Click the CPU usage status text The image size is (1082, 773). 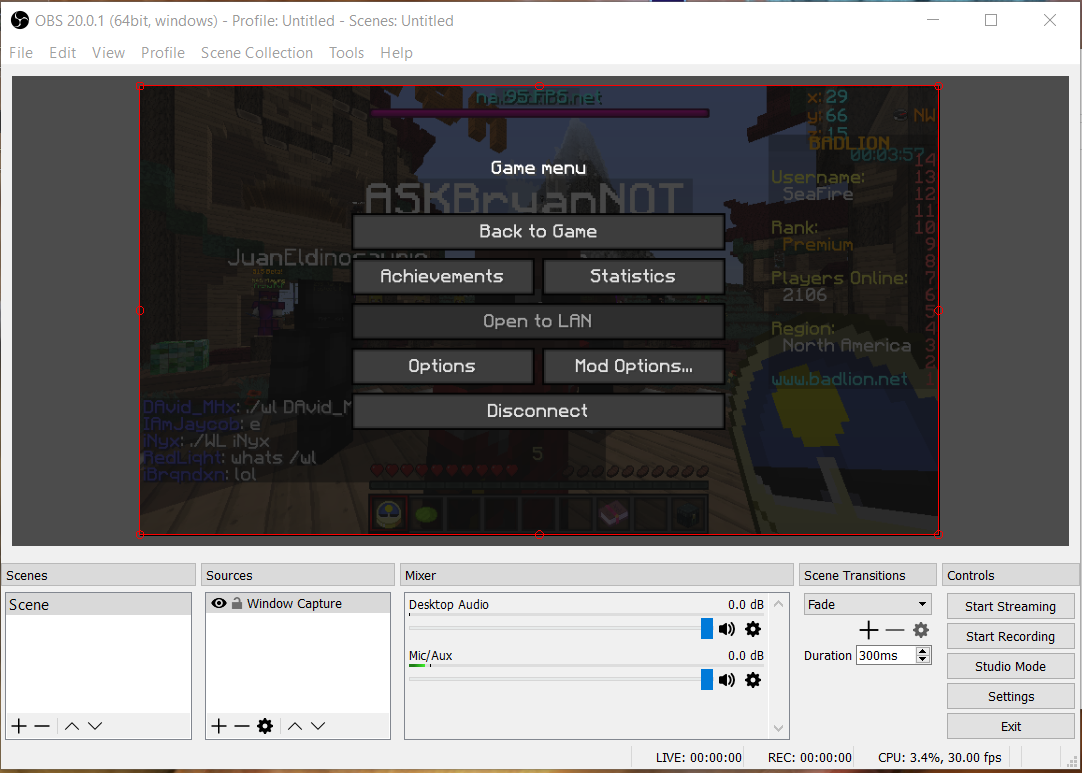(939, 757)
